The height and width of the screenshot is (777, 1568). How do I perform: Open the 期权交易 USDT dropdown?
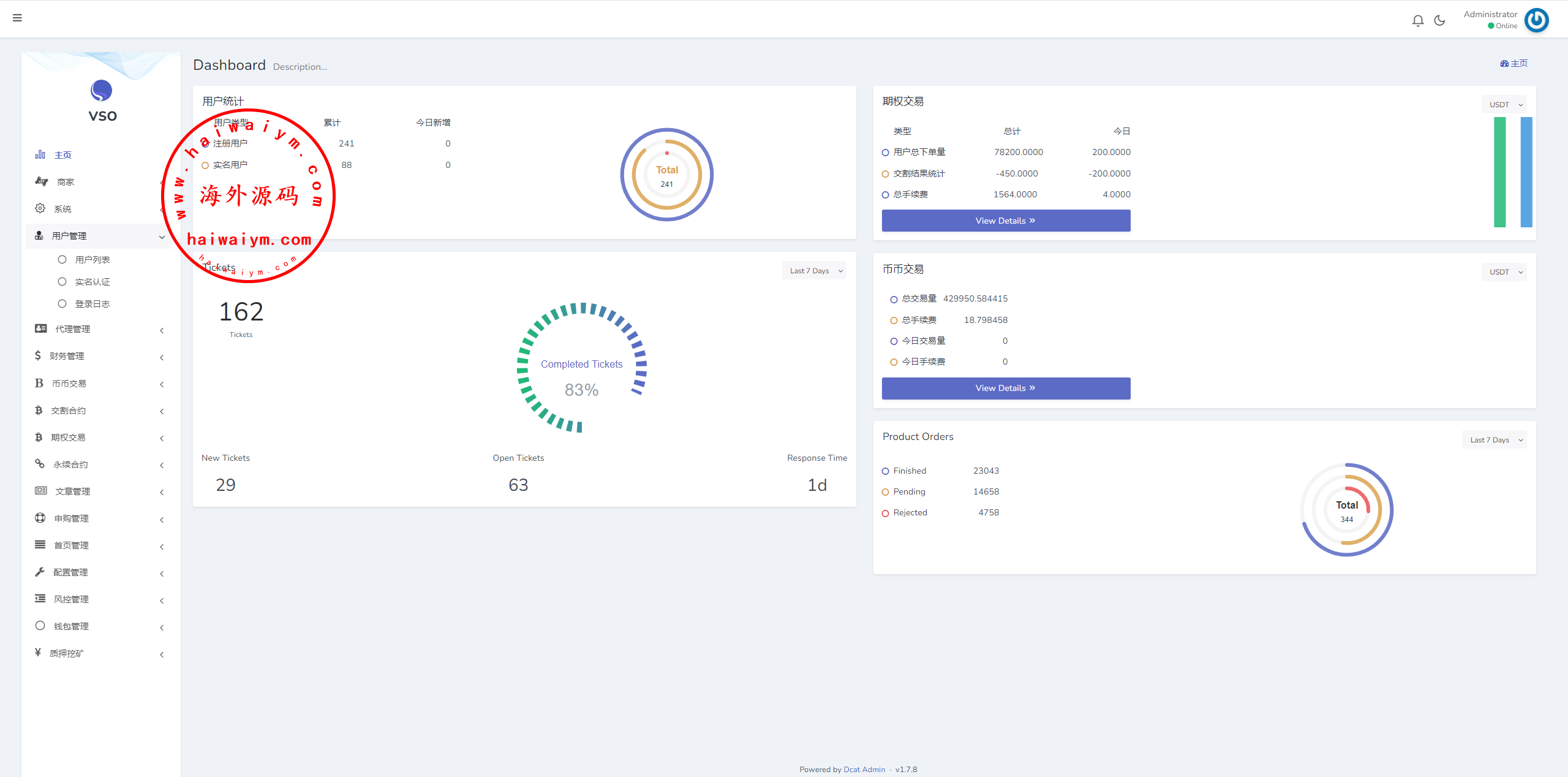[x=1504, y=105]
